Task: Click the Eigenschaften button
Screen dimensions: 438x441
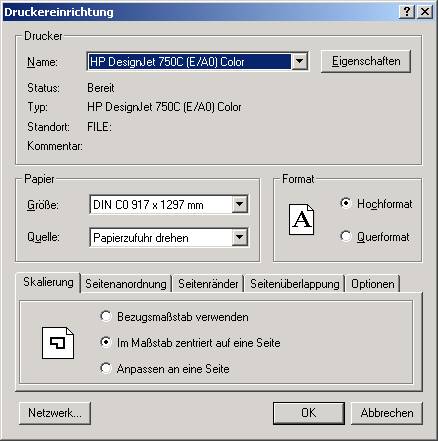Action: pyautogui.click(x=366, y=61)
